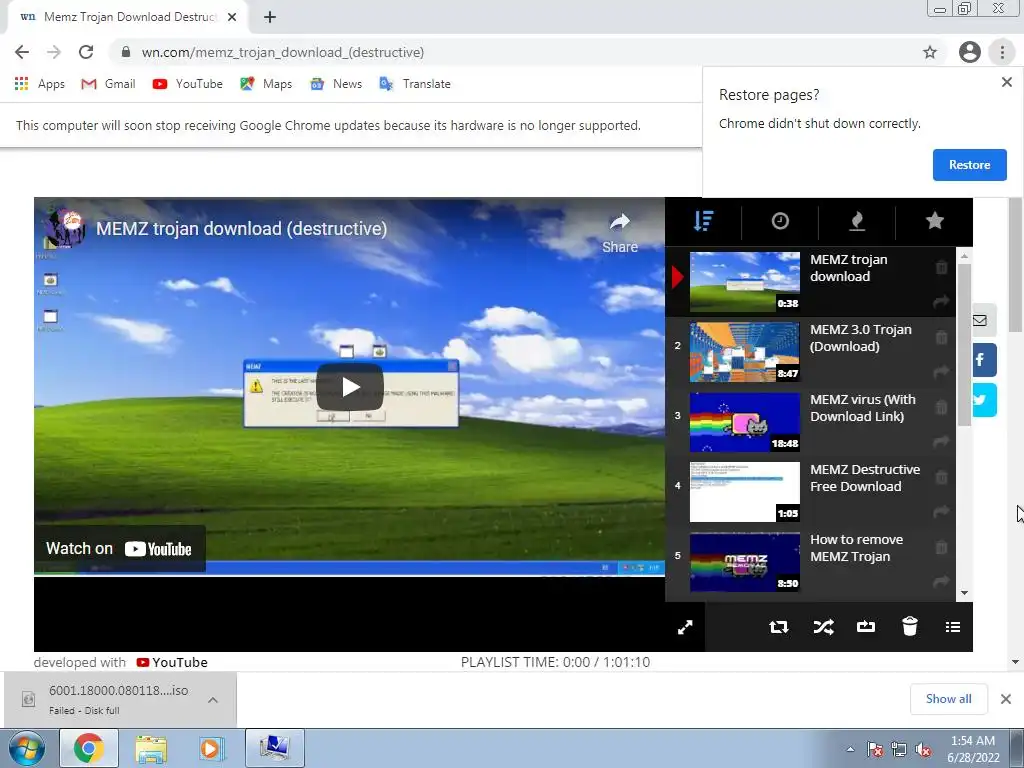Bookmark this page with the star icon
The width and height of the screenshot is (1024, 768).
[x=930, y=52]
